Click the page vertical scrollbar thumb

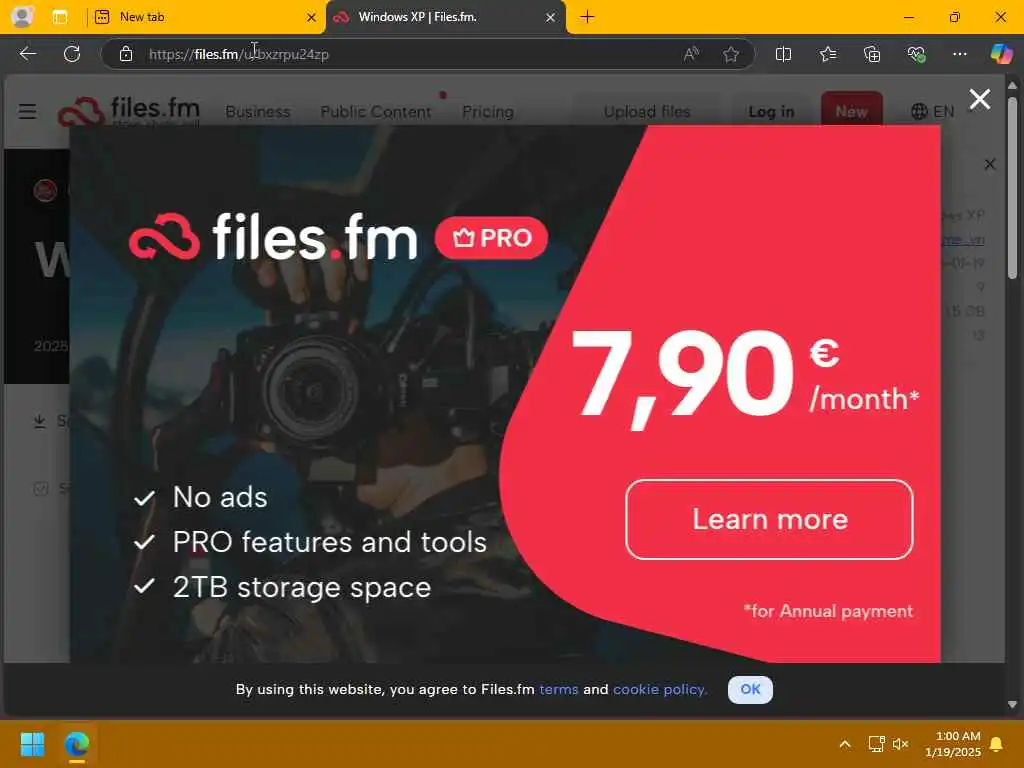(1012, 188)
